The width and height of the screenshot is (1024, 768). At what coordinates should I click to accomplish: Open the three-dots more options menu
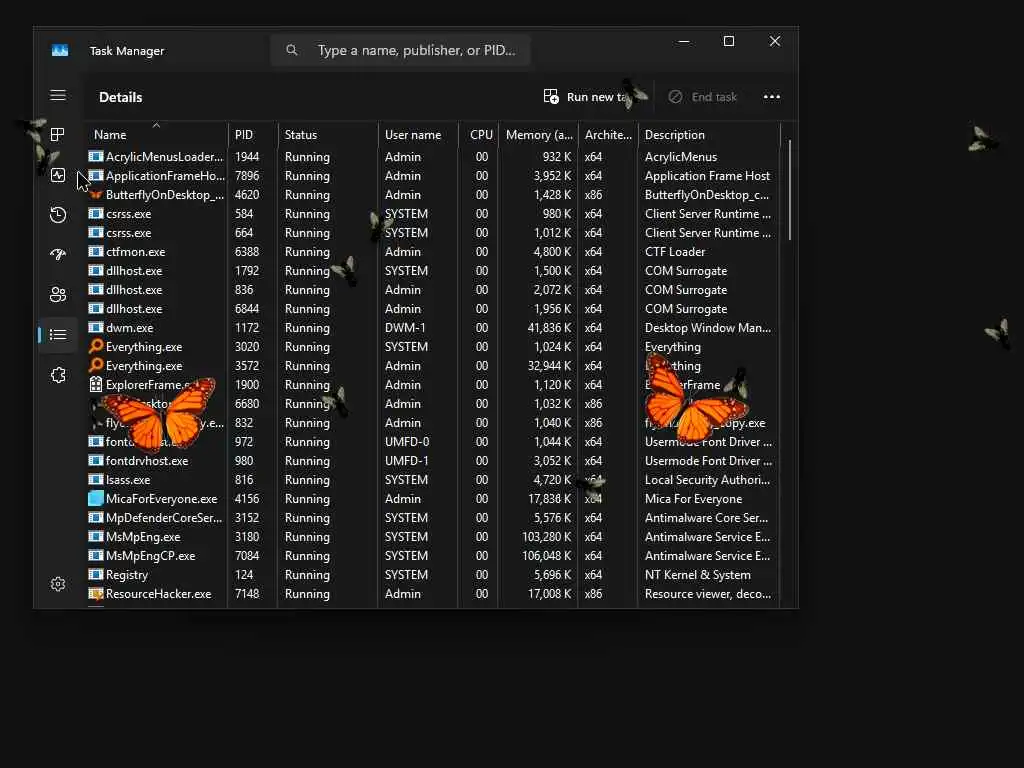(x=772, y=97)
